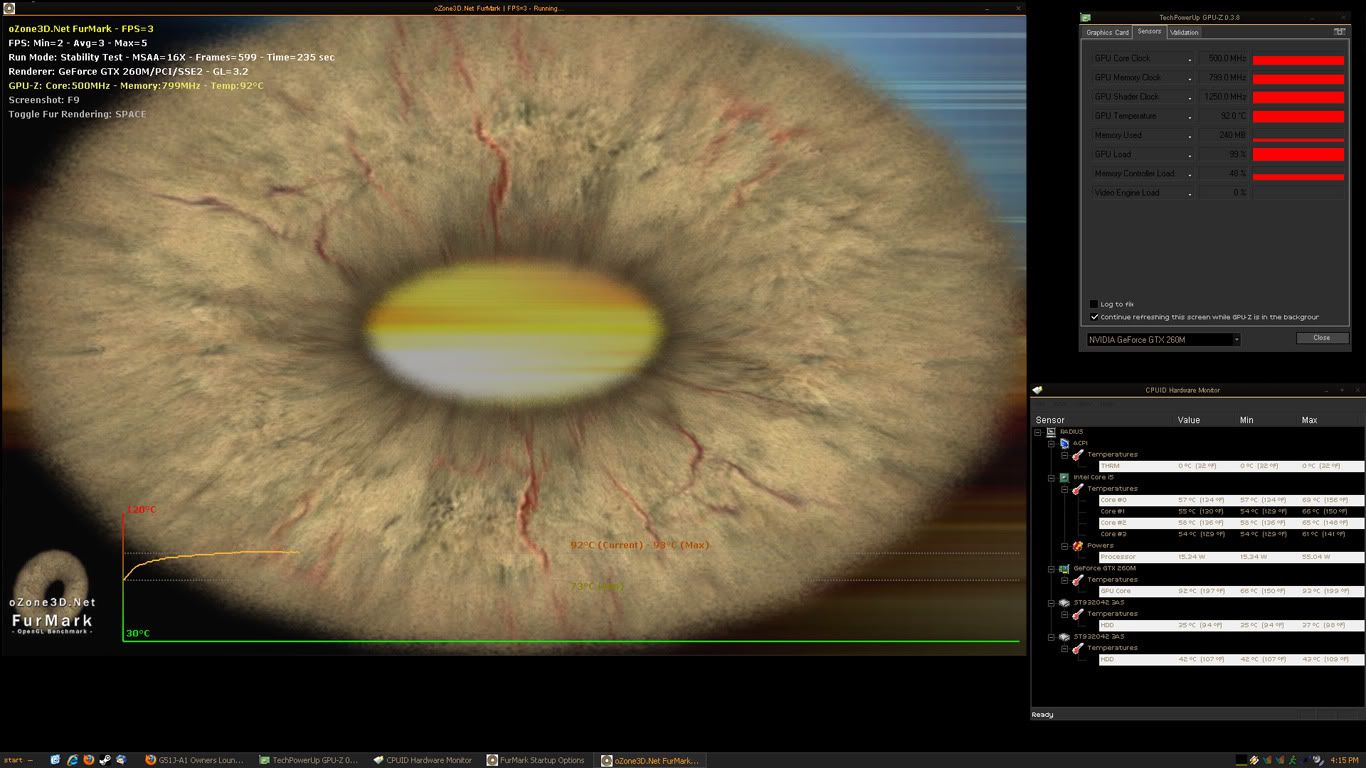This screenshot has width=1366, height=768.
Task: Switch to the Graphics Card tab
Action: pos(1108,32)
